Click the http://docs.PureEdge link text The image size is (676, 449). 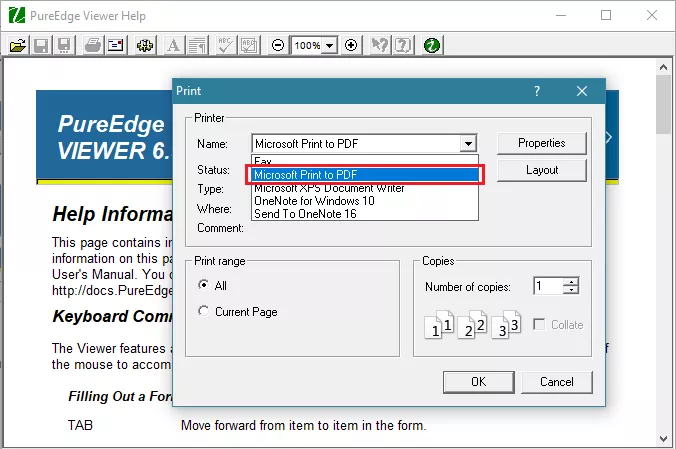tap(112, 291)
